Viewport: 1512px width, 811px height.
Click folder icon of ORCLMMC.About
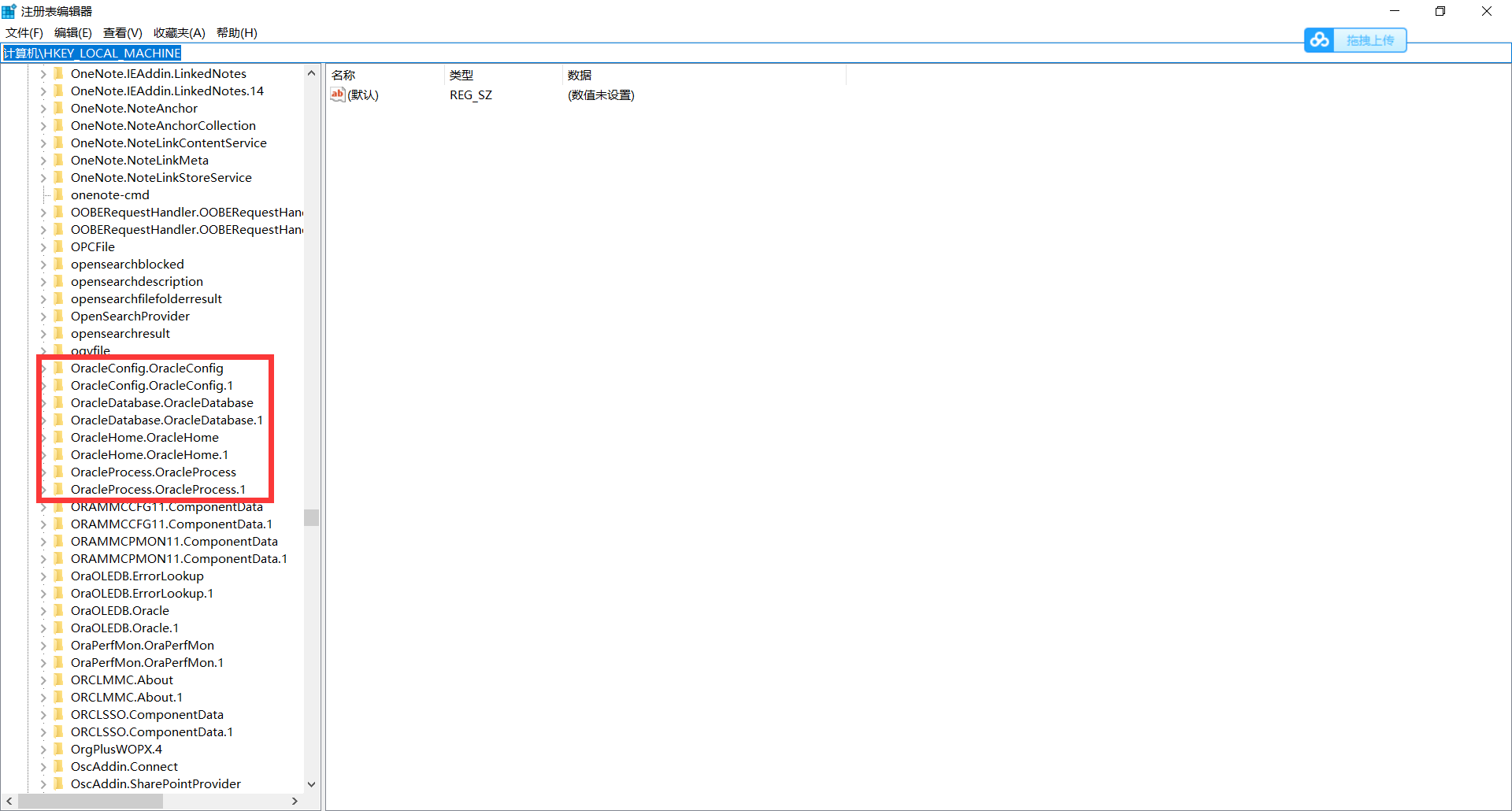coord(58,680)
